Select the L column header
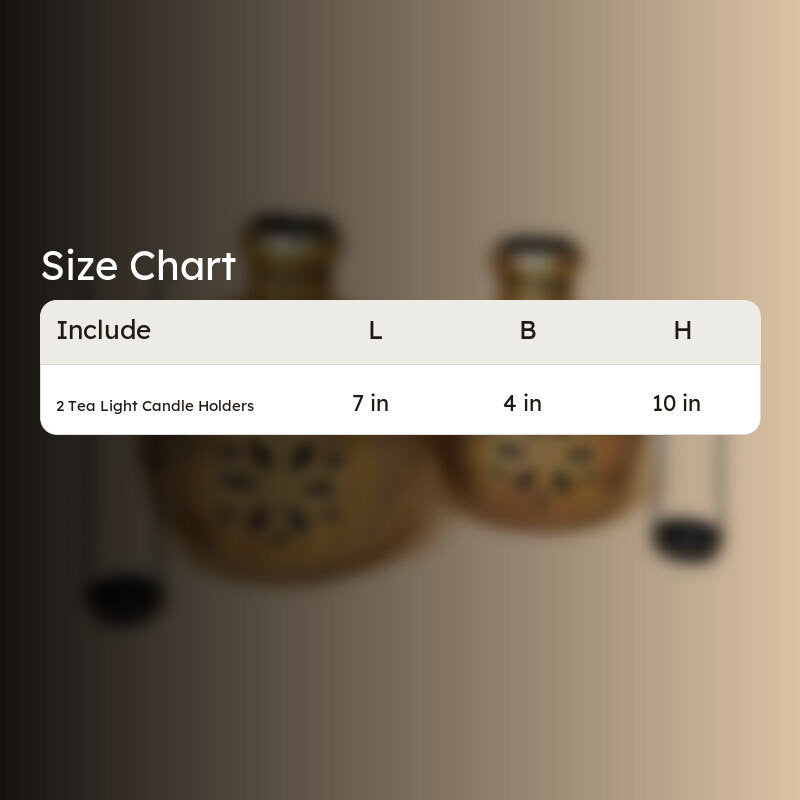Image resolution: width=800 pixels, height=800 pixels. [376, 331]
